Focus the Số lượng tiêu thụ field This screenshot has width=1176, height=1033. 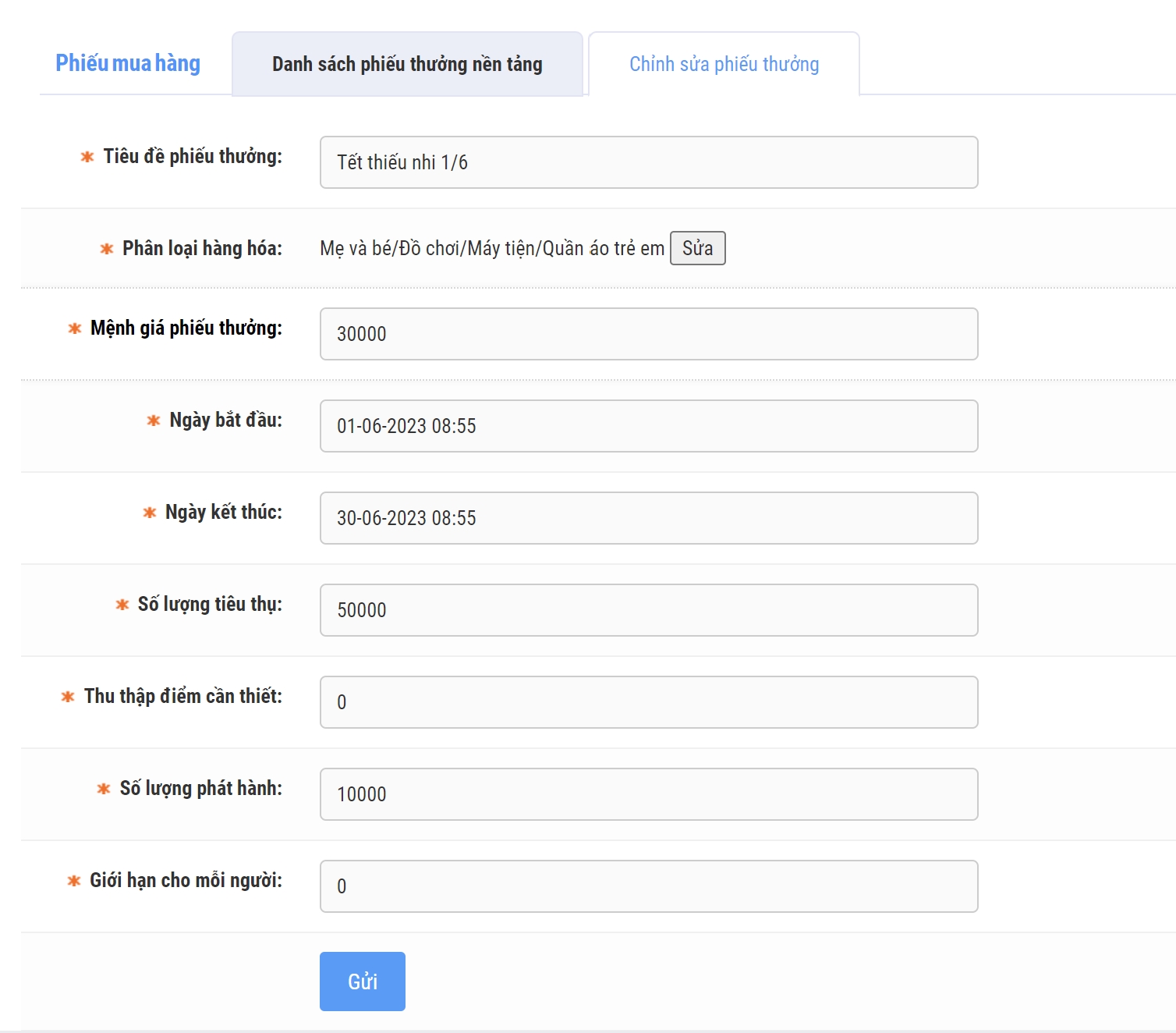pos(648,610)
